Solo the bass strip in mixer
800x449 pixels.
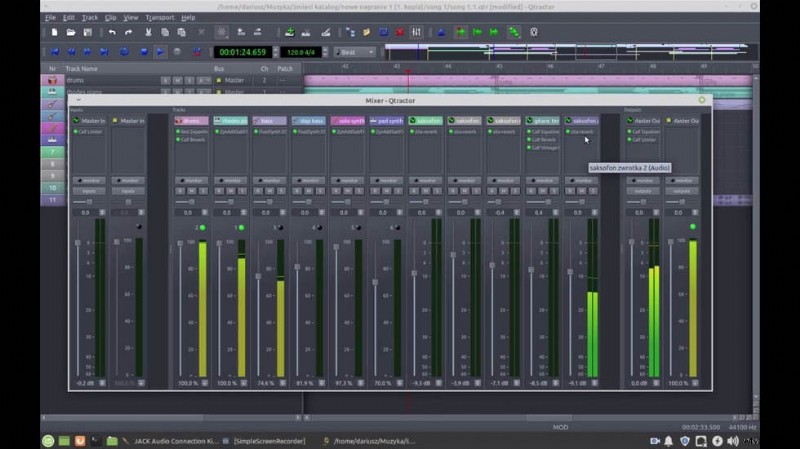281,191
